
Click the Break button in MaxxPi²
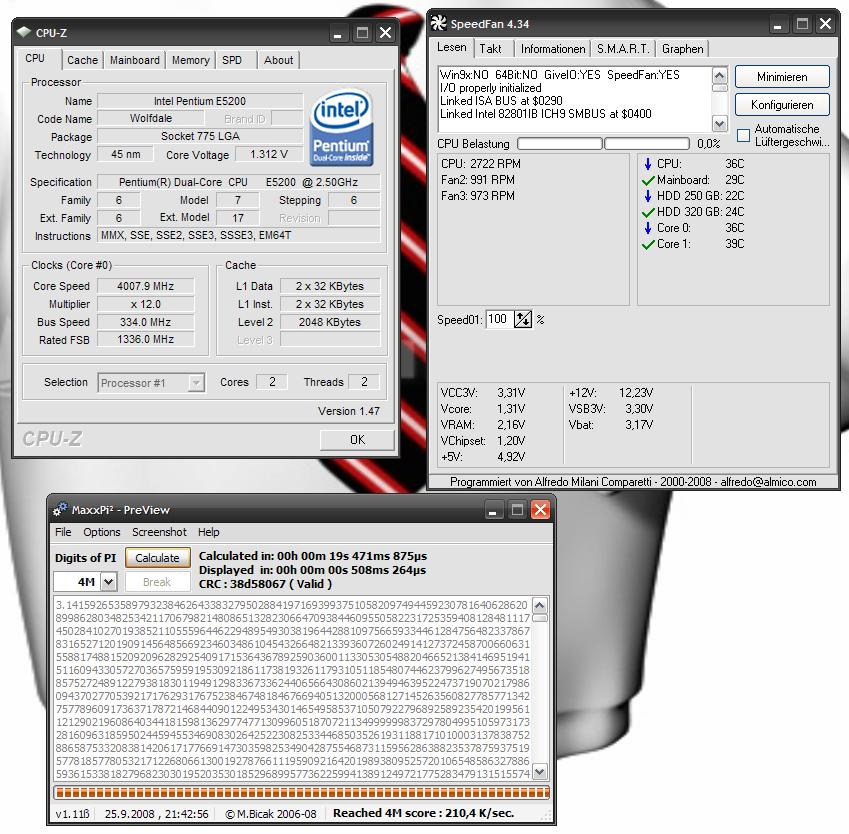[157, 582]
